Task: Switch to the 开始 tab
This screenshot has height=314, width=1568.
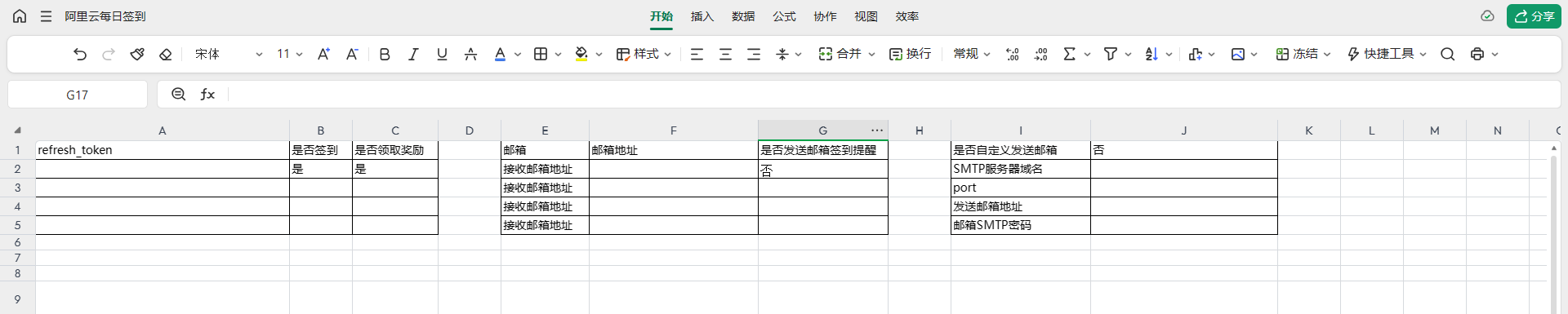Action: 661,16
